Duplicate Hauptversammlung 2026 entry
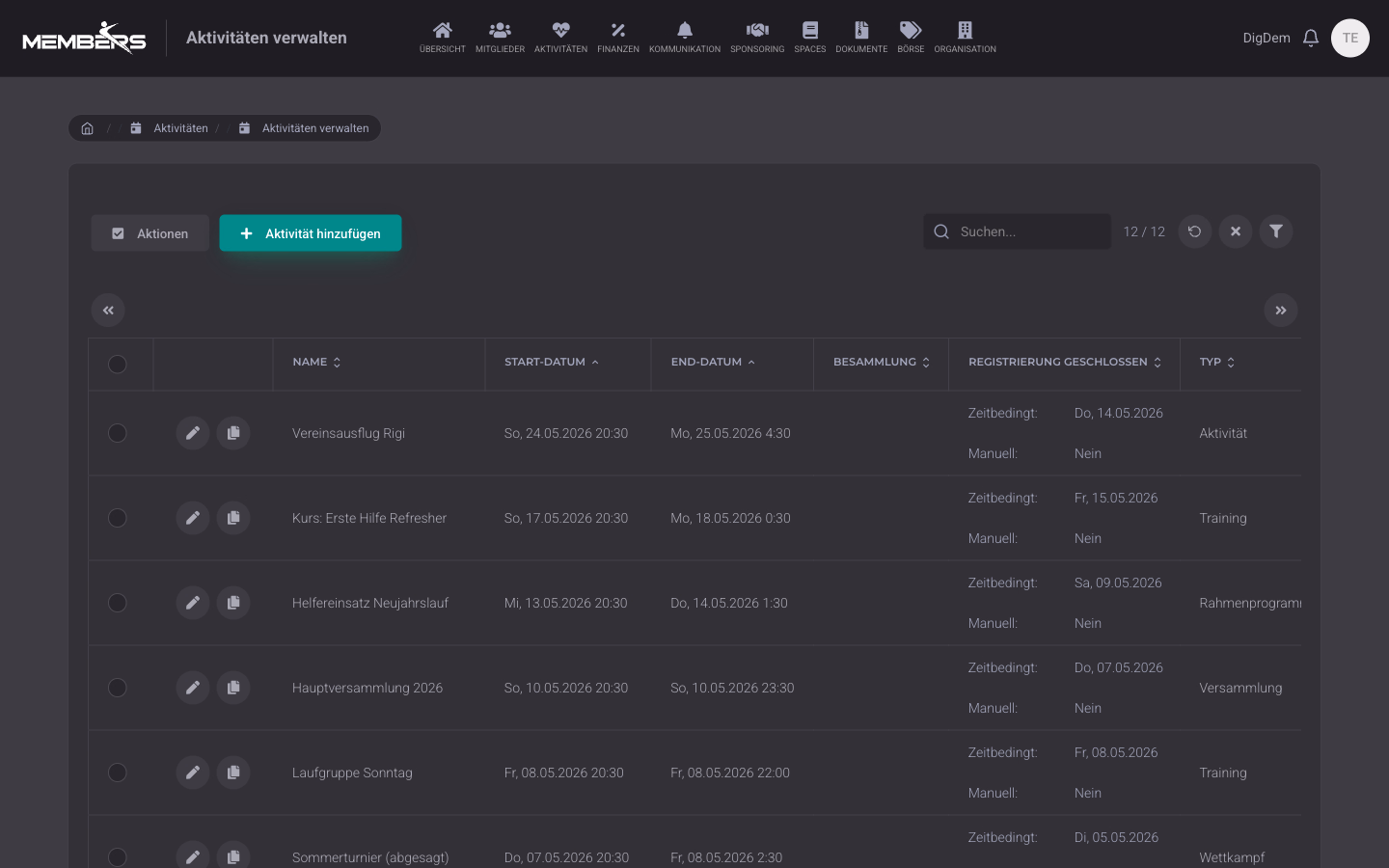This screenshot has height=868, width=1389. click(233, 688)
